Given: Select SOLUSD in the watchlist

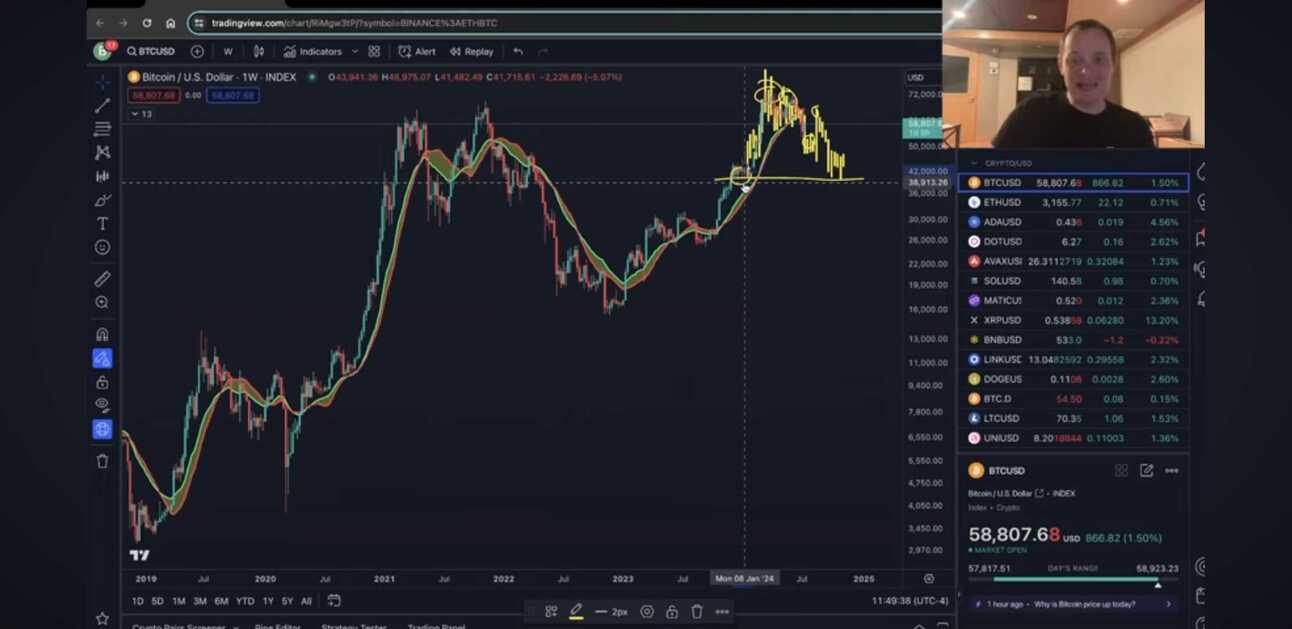Looking at the screenshot, I should 1073,281.
